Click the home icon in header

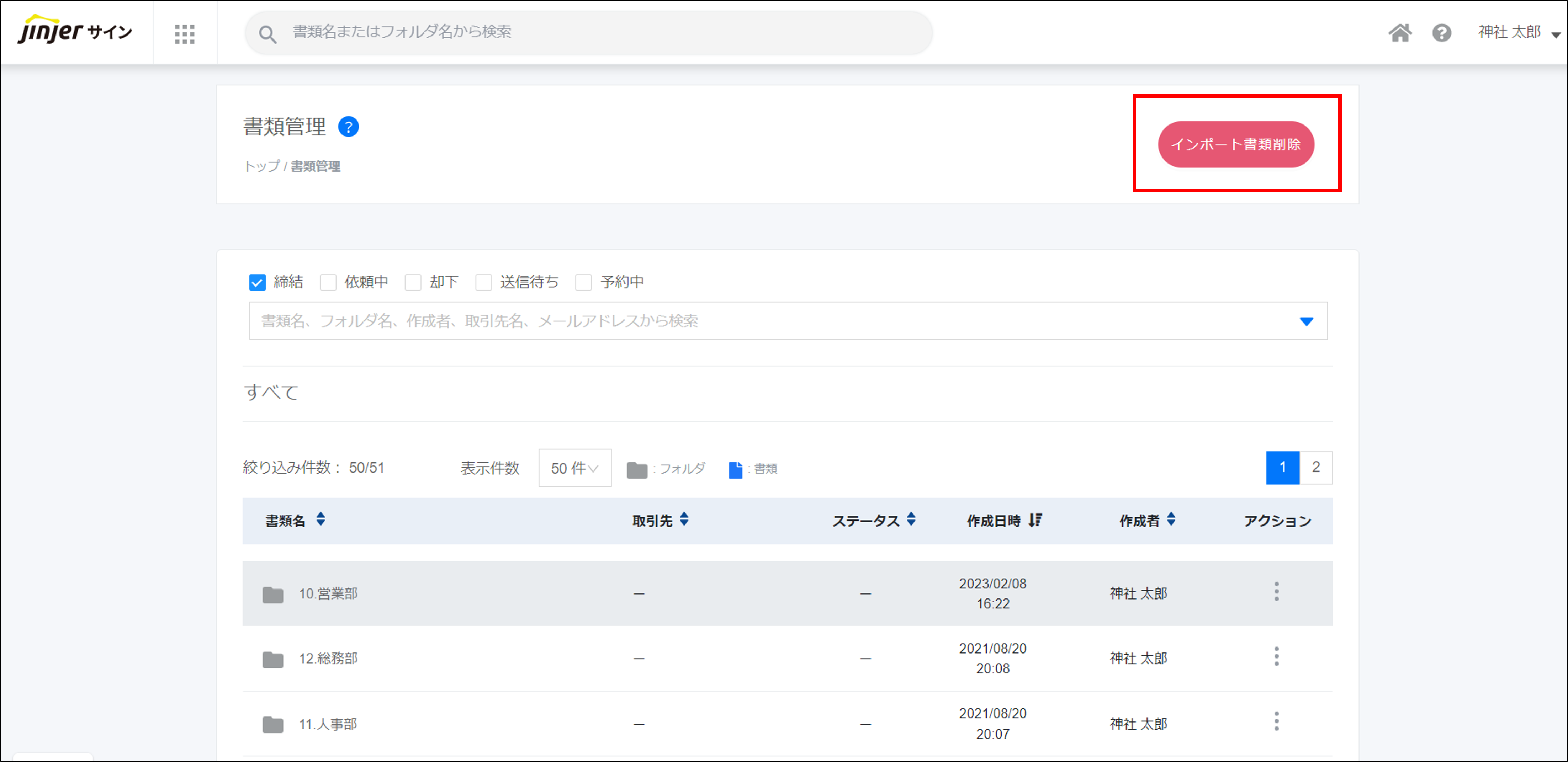[1399, 33]
